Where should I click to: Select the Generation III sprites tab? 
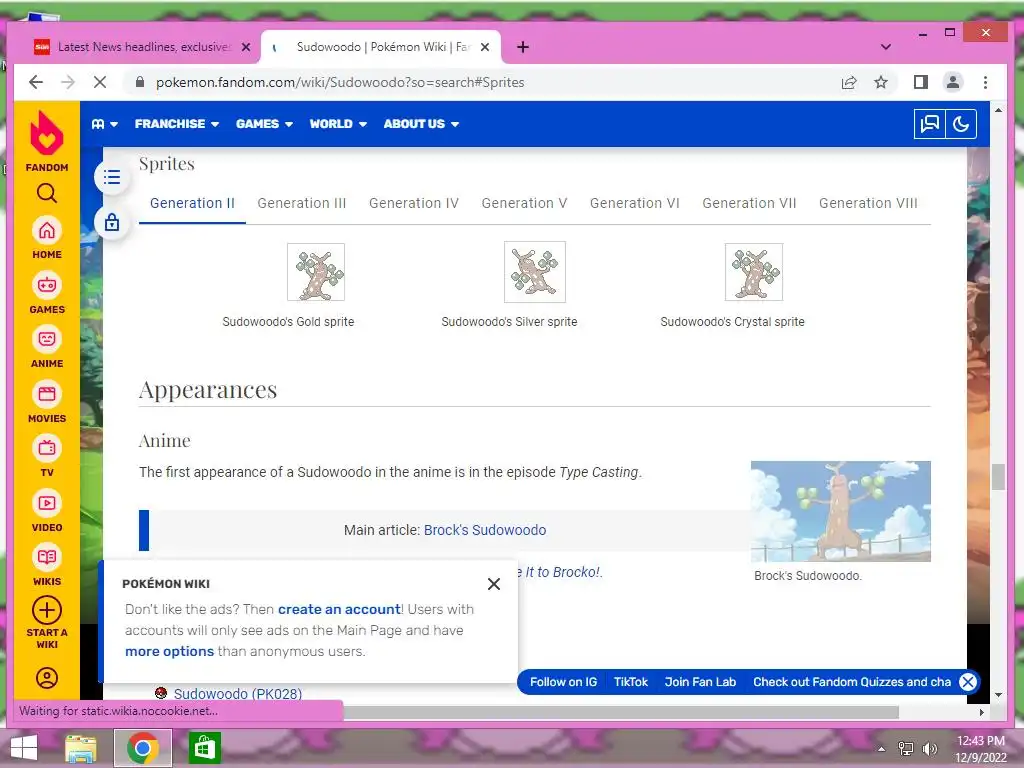pyautogui.click(x=302, y=204)
